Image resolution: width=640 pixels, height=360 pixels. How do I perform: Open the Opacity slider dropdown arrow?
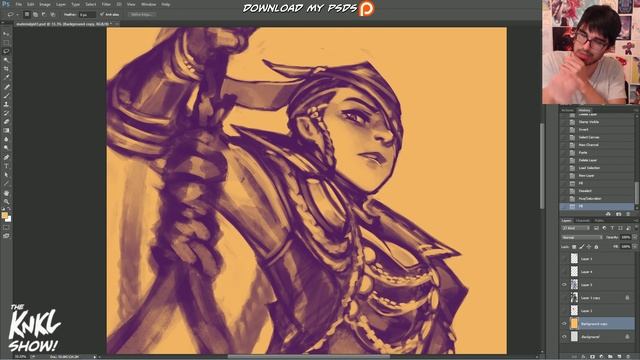point(635,238)
